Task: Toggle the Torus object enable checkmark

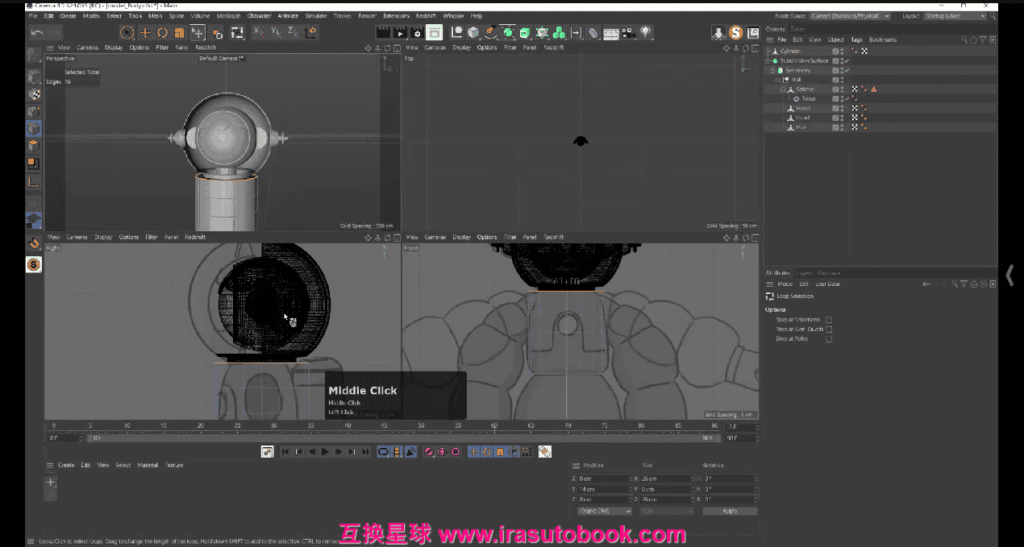Action: pyautogui.click(x=846, y=99)
